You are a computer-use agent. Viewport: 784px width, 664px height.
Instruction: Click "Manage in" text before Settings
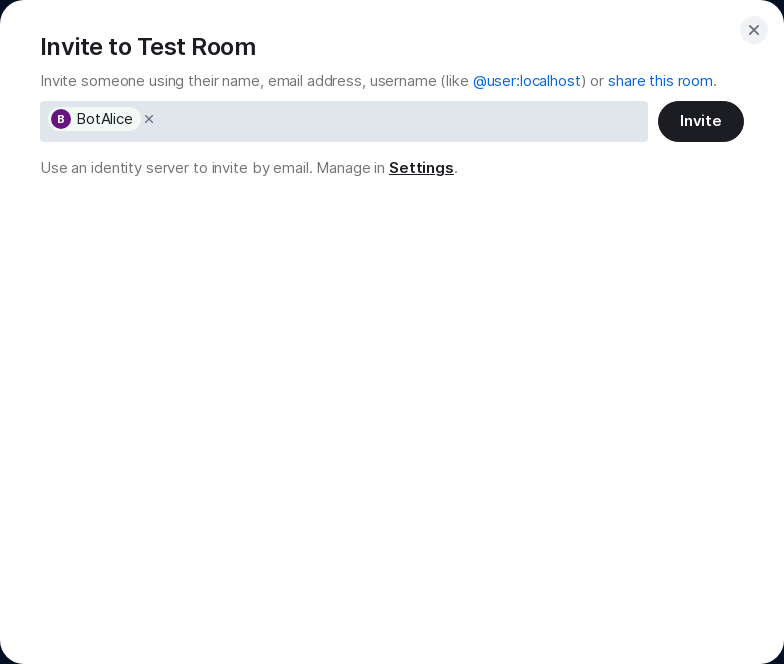350,168
